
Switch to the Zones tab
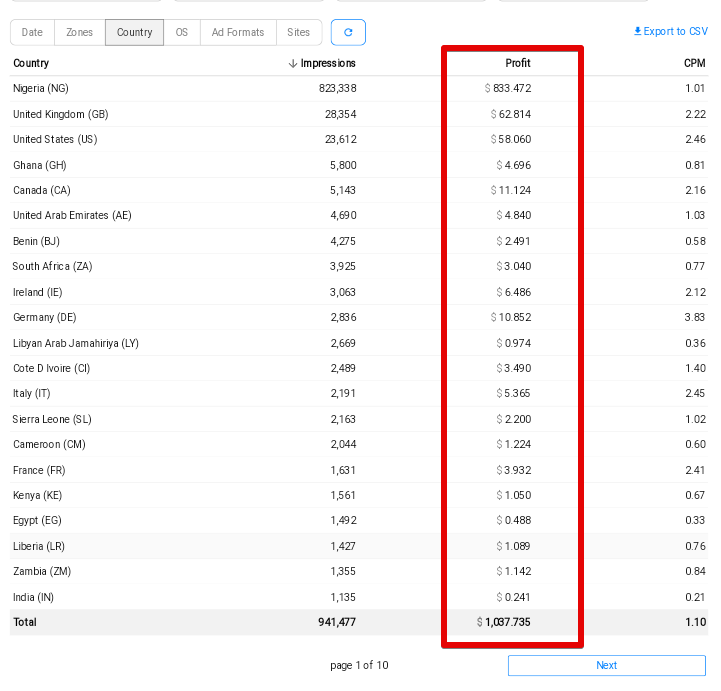[x=80, y=32]
